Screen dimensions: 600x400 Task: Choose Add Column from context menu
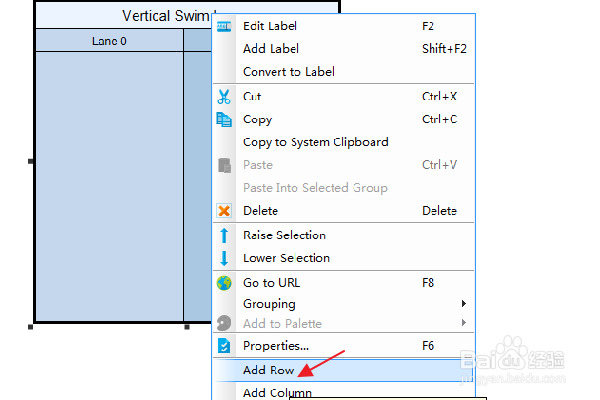pos(277,393)
